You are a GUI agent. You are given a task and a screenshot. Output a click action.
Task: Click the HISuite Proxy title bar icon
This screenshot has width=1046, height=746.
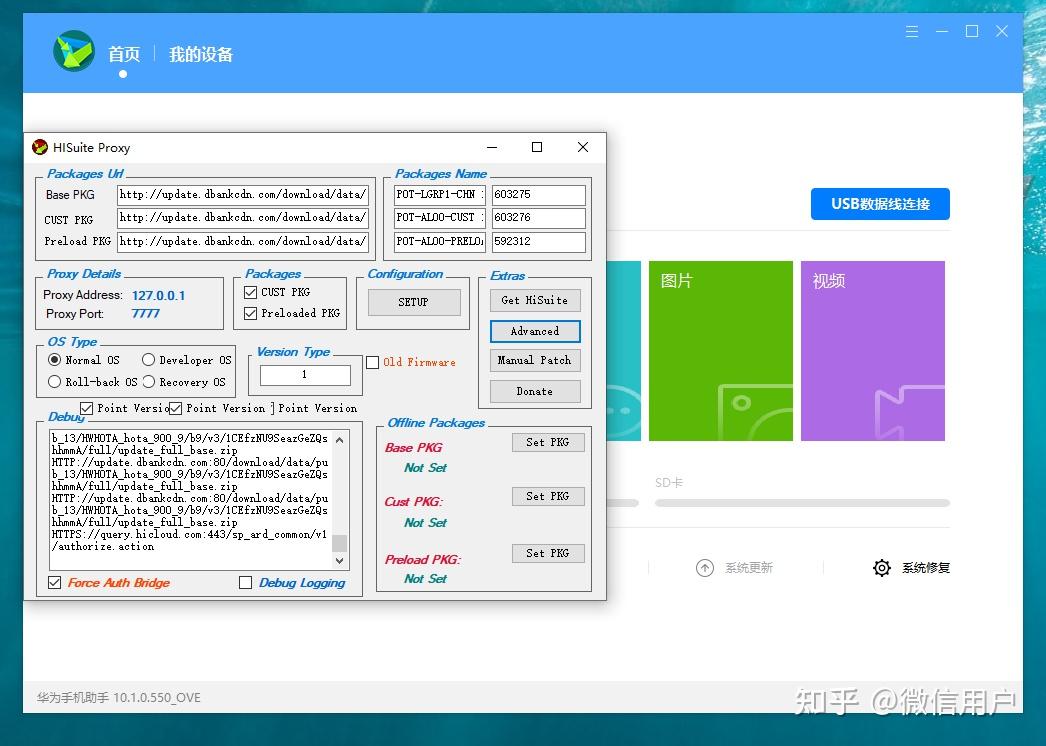coord(41,147)
